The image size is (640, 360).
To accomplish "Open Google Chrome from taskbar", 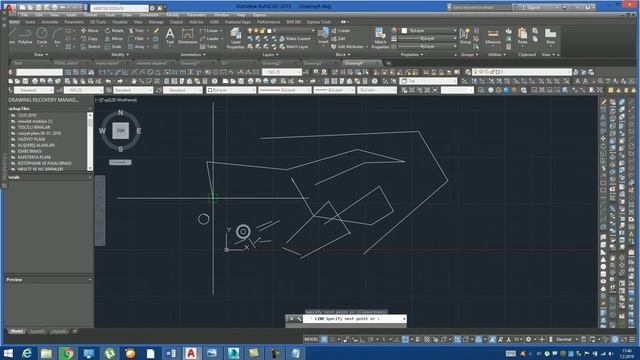I will click(x=68, y=353).
